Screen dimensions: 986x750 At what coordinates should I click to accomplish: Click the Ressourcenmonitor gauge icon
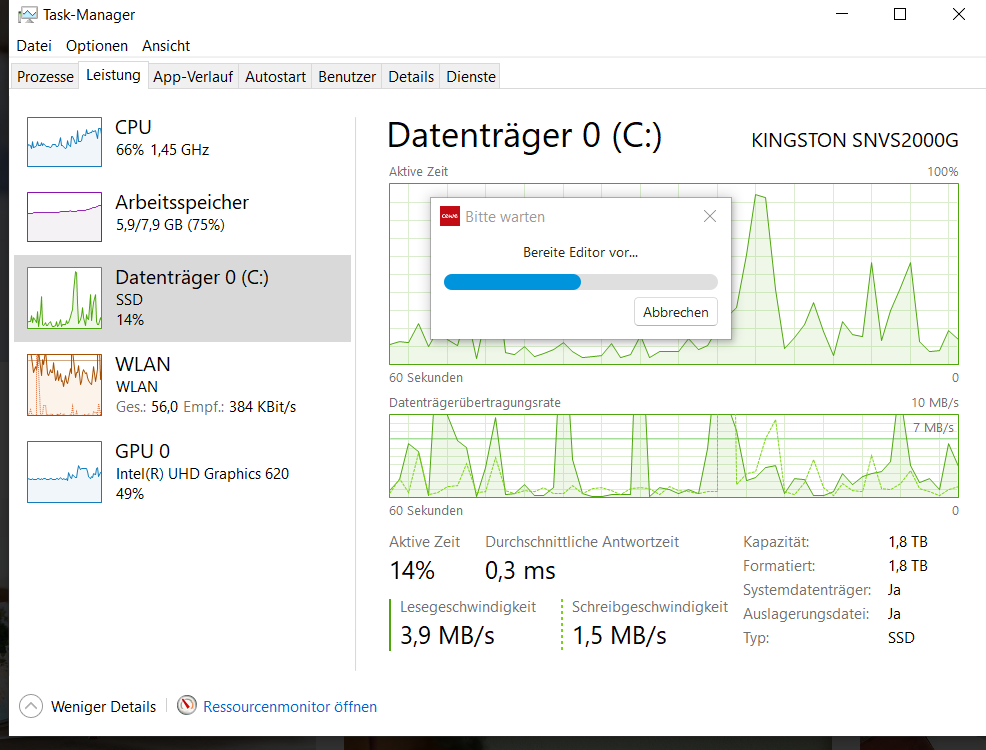pyautogui.click(x=186, y=705)
